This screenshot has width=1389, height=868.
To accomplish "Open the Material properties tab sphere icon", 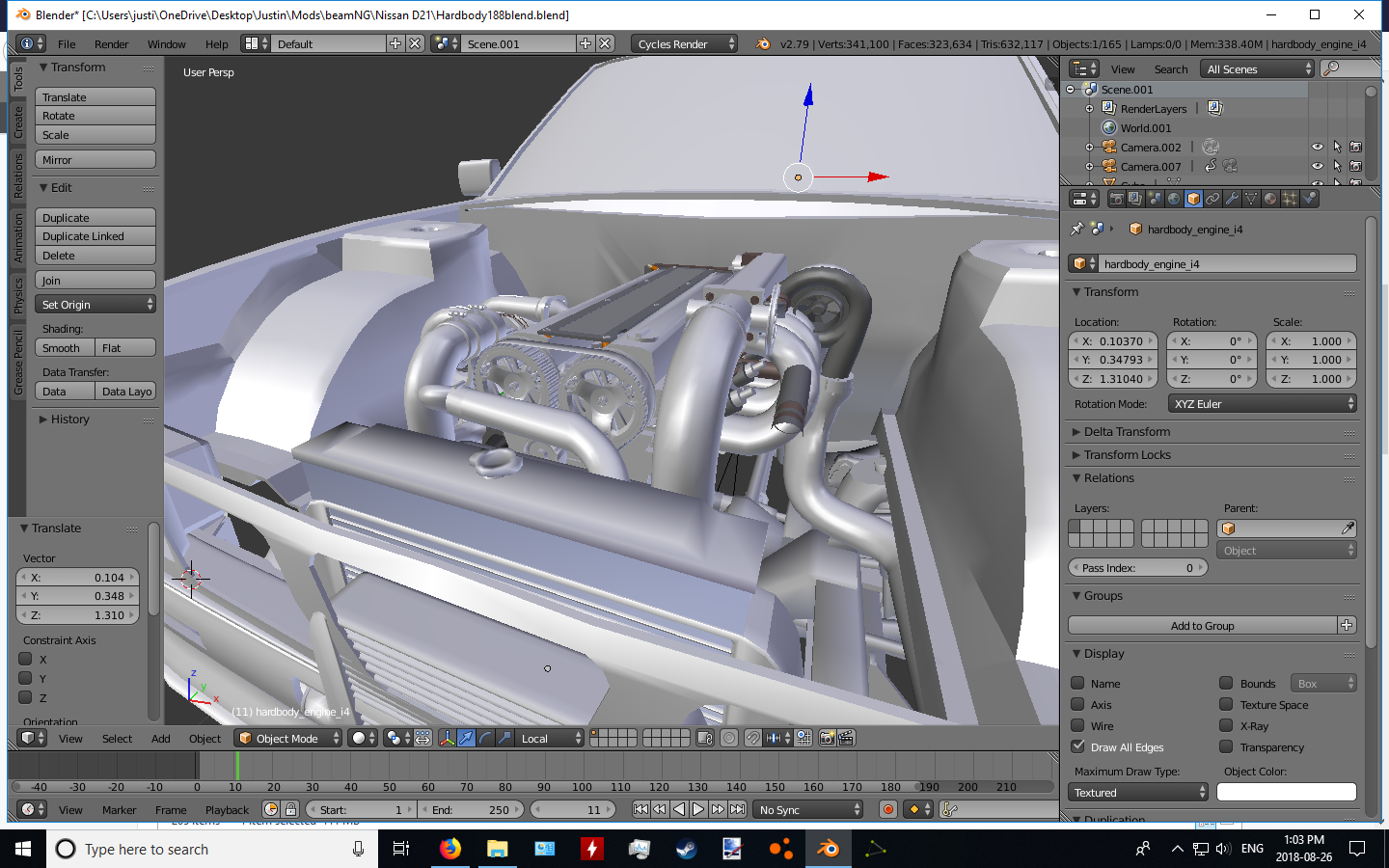I will [1270, 199].
